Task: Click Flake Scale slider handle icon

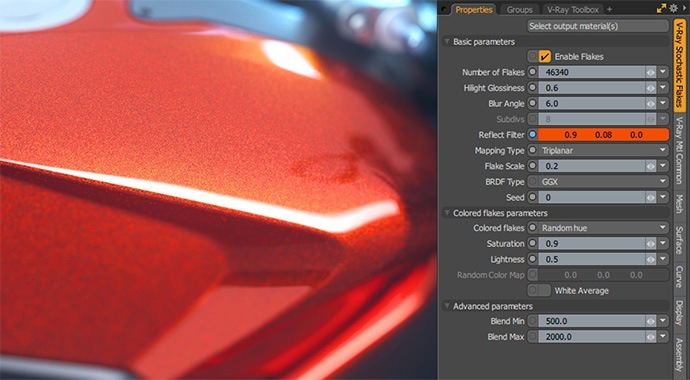Action: [651, 166]
